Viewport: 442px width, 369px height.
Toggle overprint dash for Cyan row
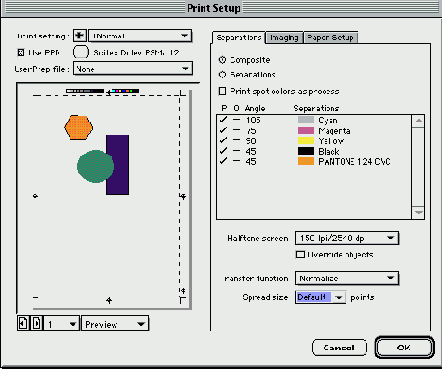pos(236,120)
